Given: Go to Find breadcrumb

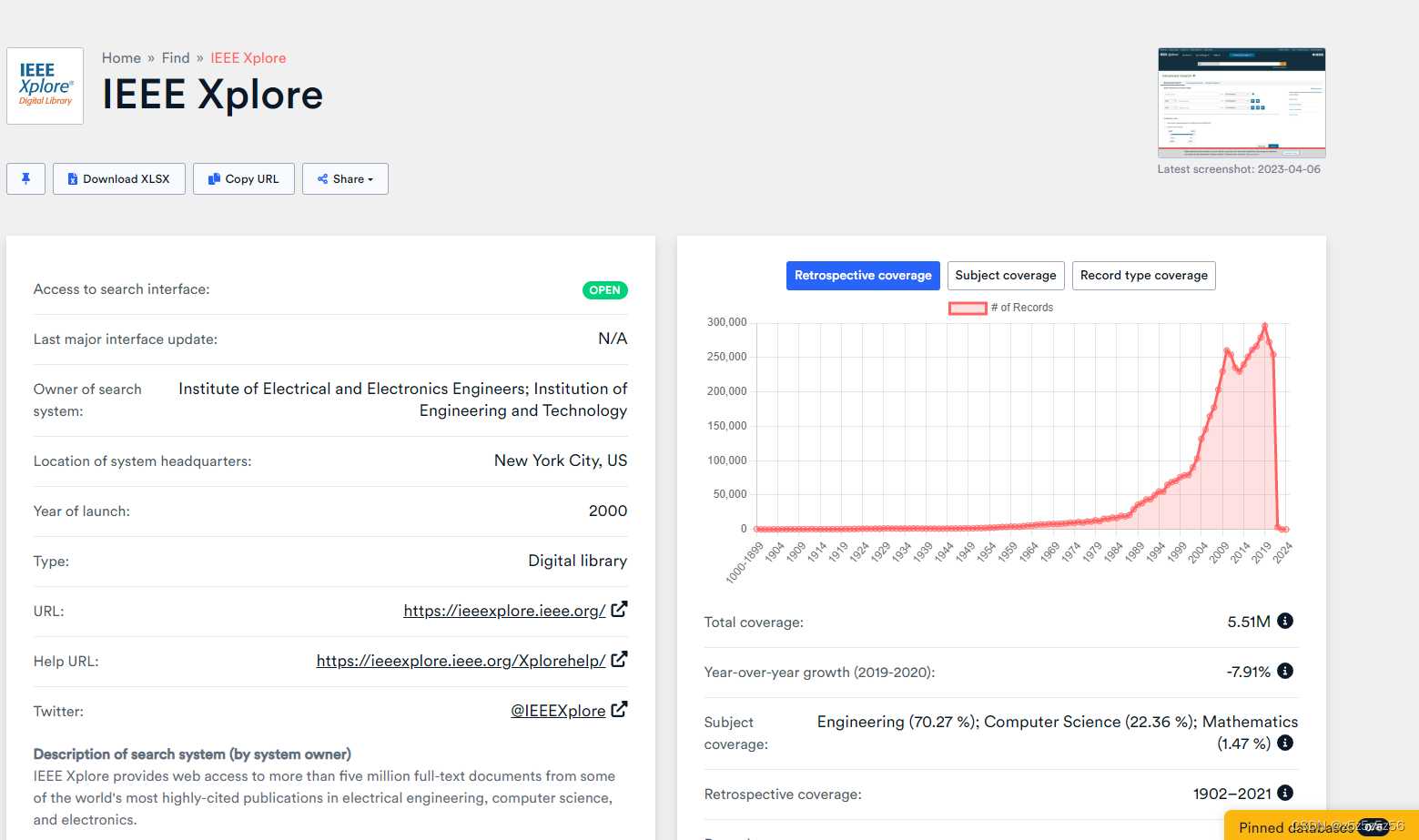Looking at the screenshot, I should tap(176, 58).
